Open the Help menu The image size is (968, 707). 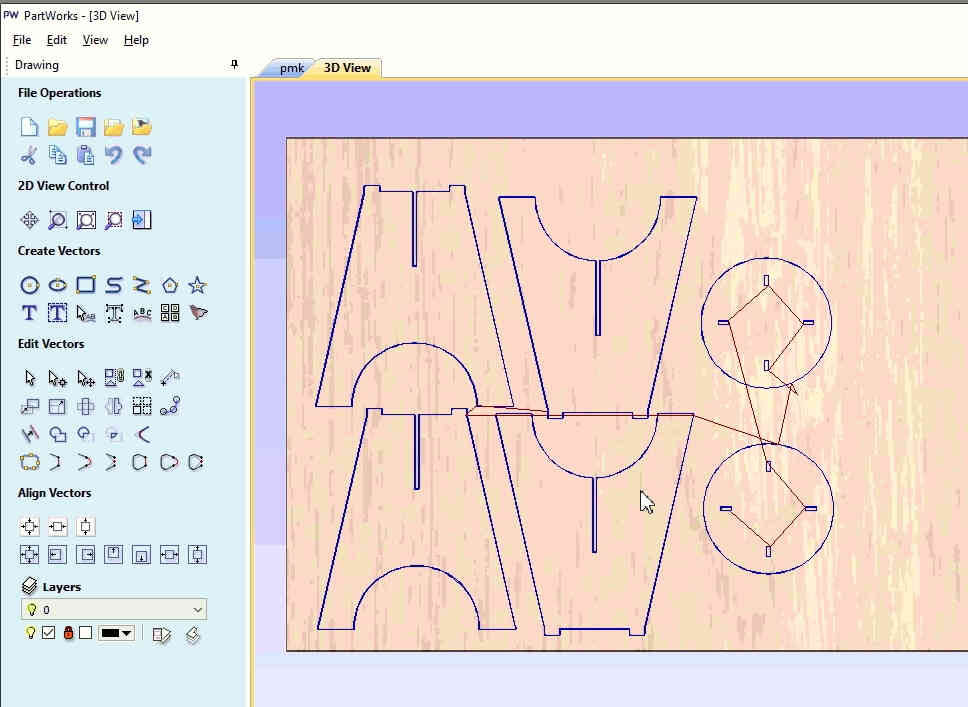[x=136, y=40]
